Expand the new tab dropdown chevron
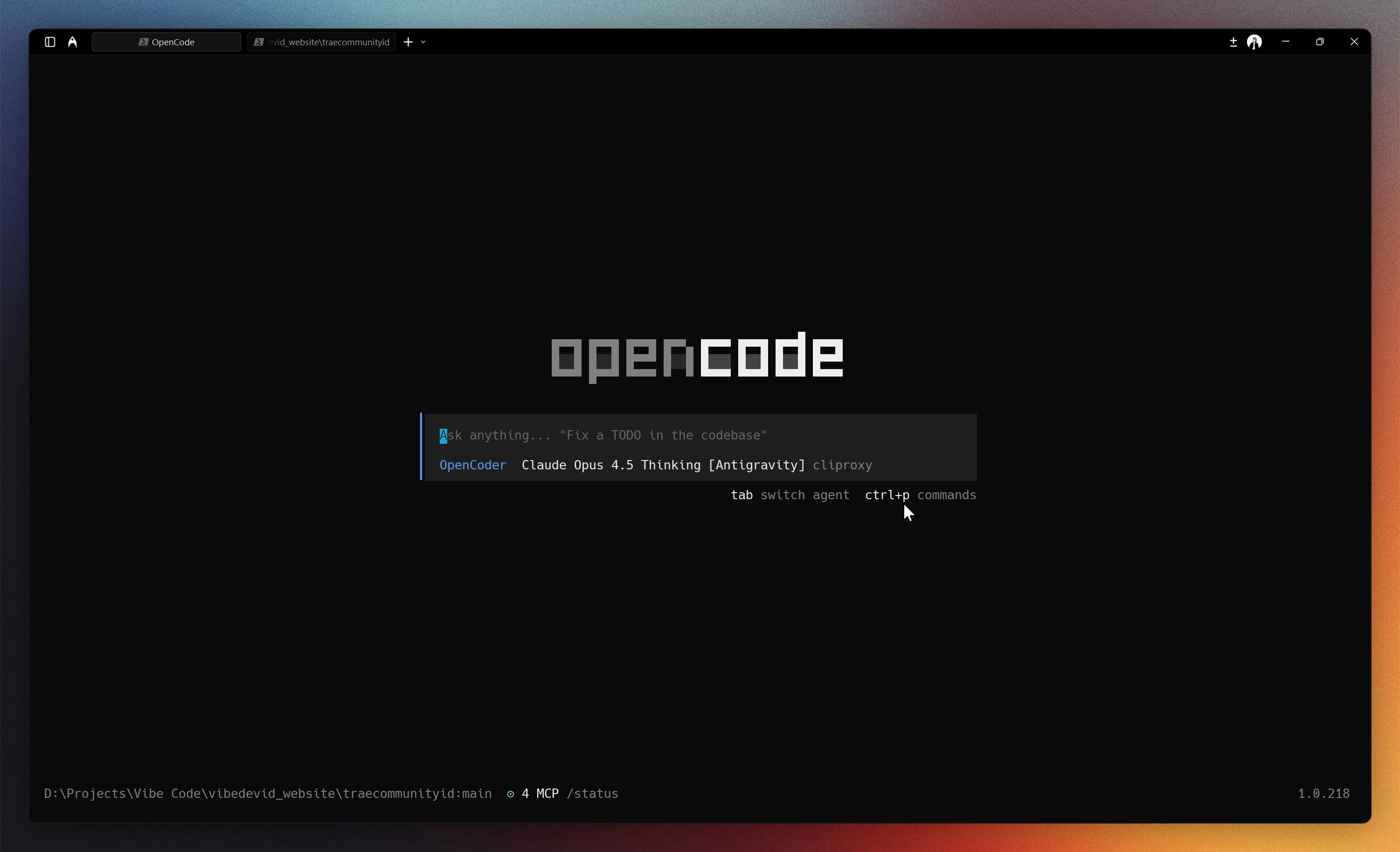 pos(423,42)
